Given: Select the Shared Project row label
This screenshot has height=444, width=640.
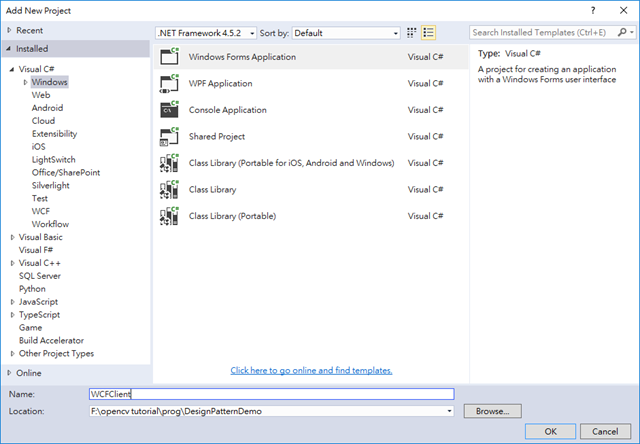Looking at the screenshot, I should pos(217,136).
